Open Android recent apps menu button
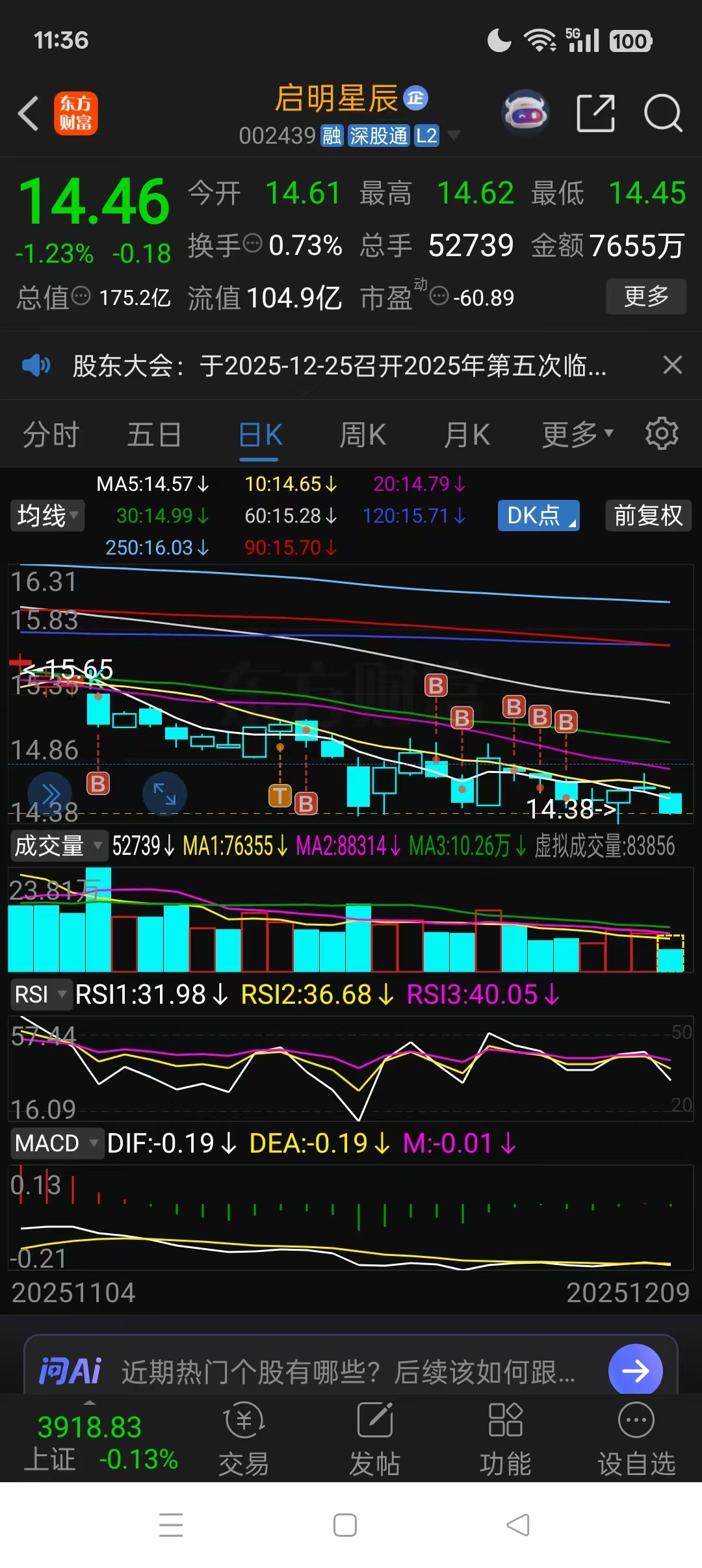The height and width of the screenshot is (1568, 702). tap(171, 1524)
